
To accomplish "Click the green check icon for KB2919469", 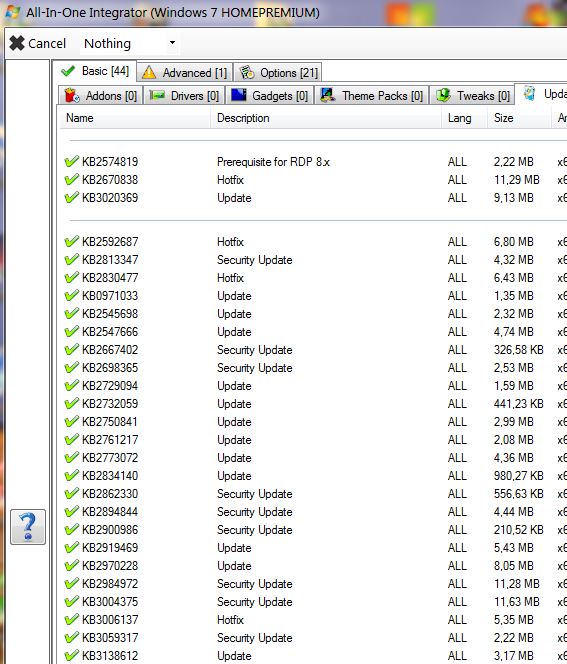I will click(x=72, y=547).
